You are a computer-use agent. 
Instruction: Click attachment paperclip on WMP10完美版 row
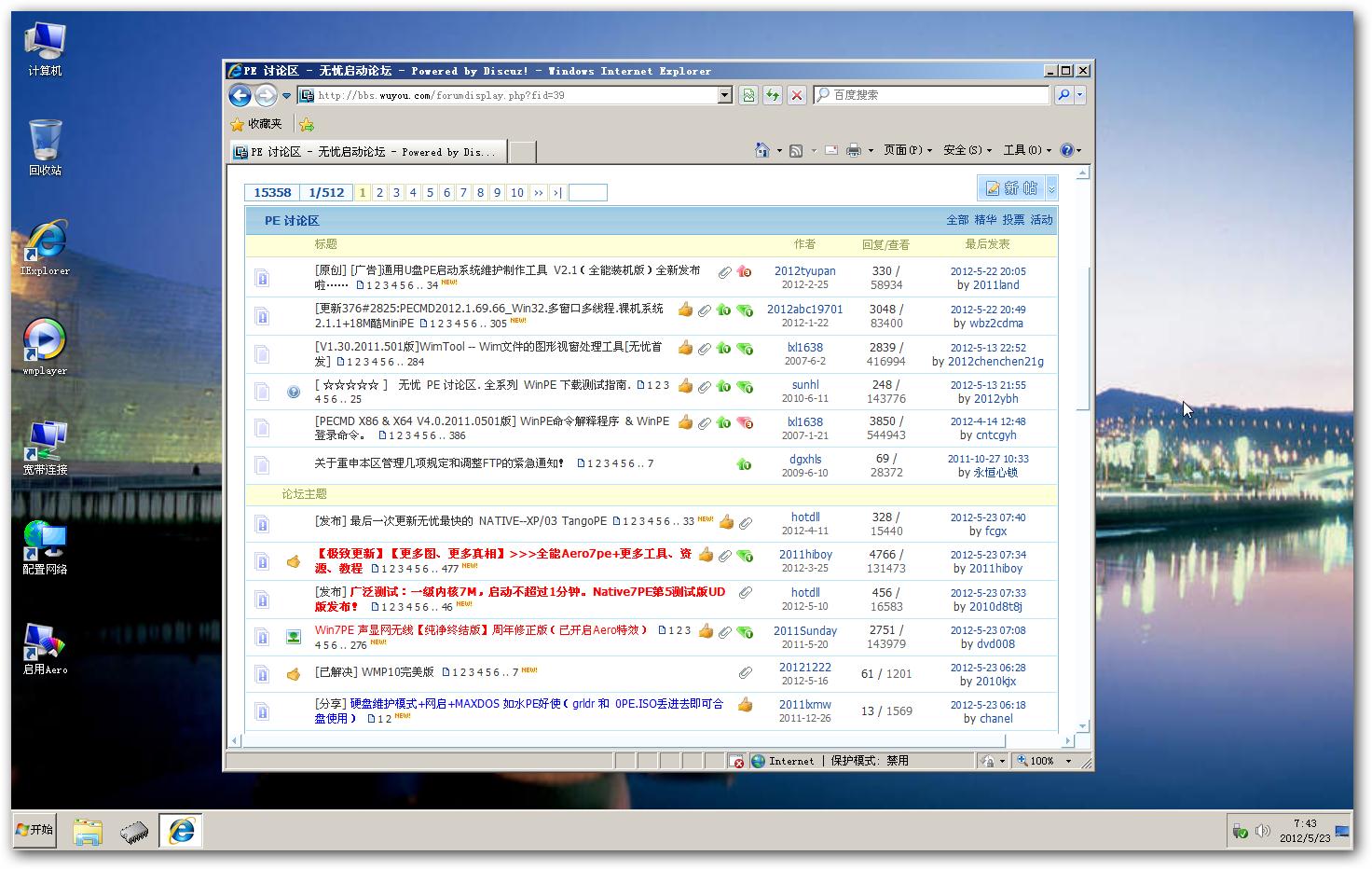click(x=745, y=673)
